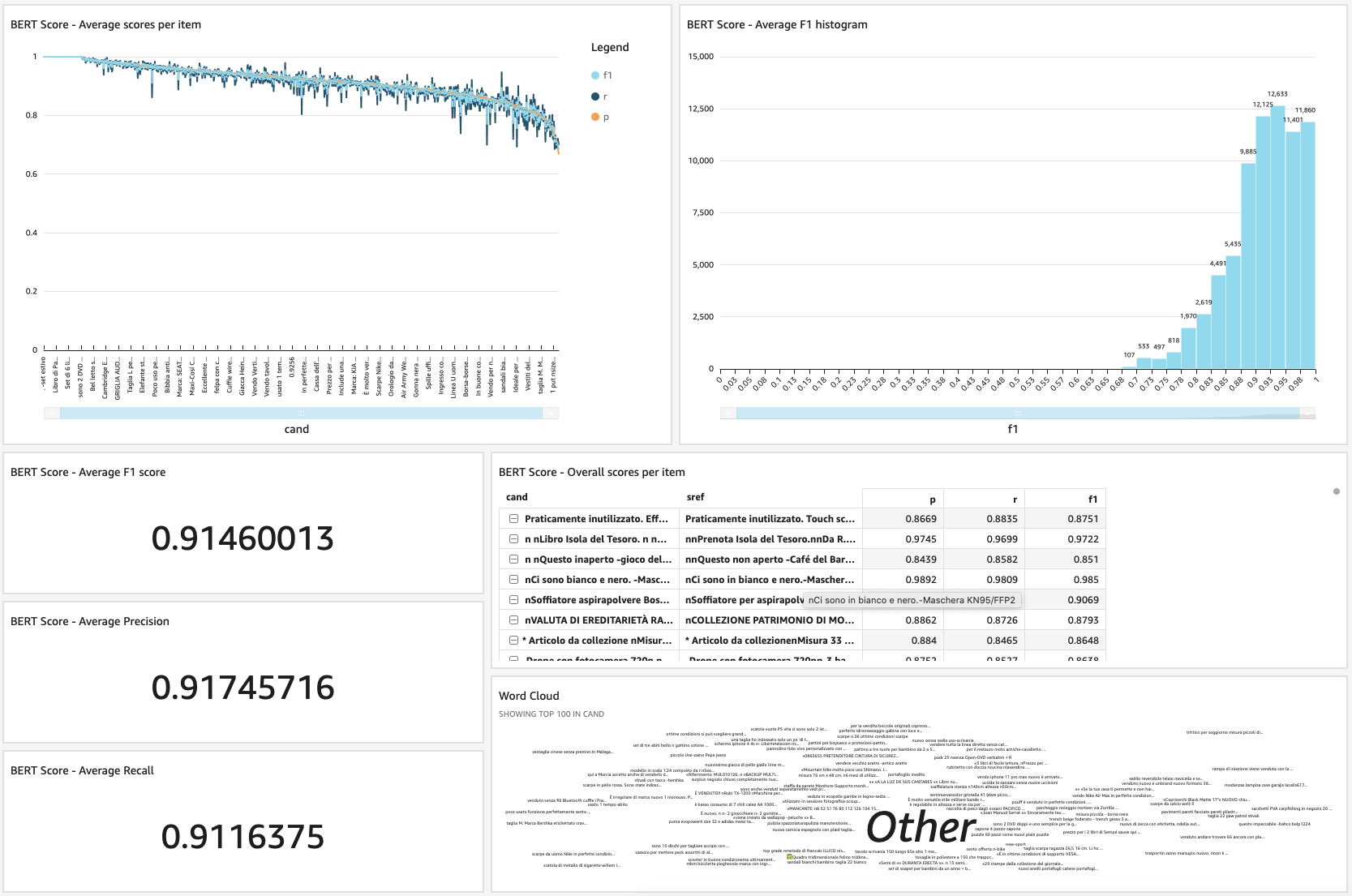
Task: Click the light blue f1 legend dot
Action: pos(595,75)
